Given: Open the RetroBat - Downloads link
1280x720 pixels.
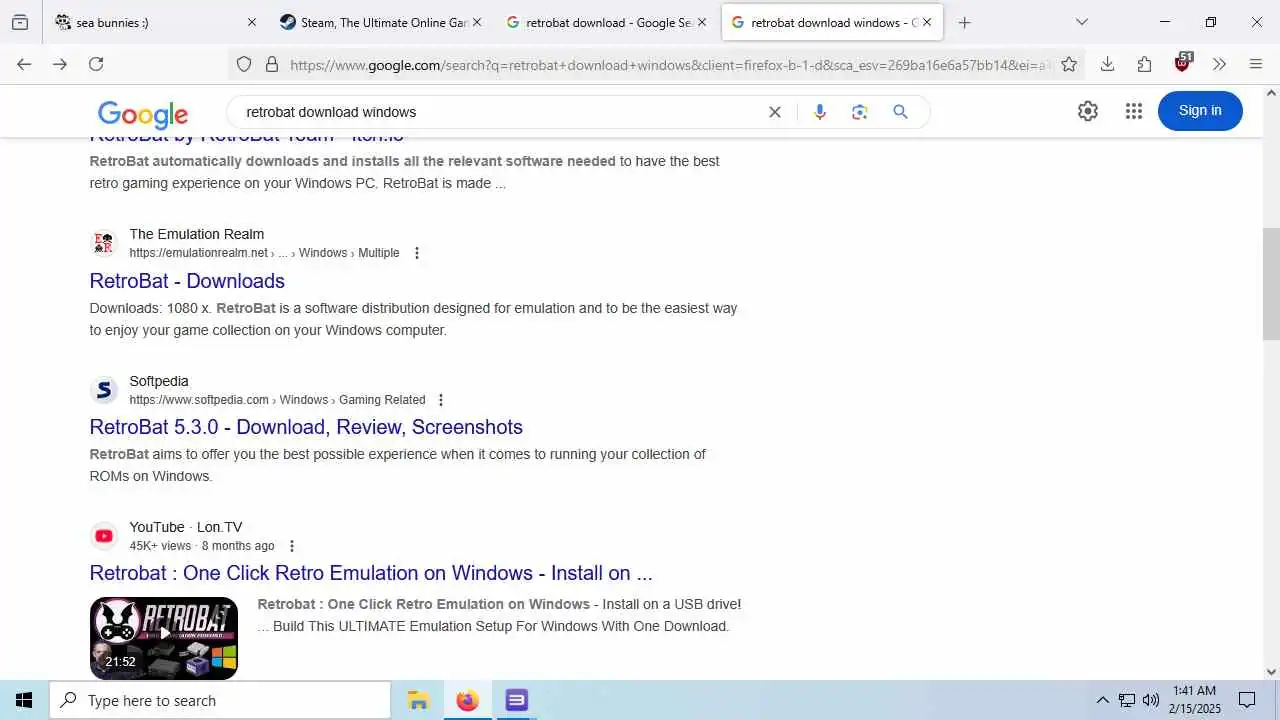Looking at the screenshot, I should 187,281.
